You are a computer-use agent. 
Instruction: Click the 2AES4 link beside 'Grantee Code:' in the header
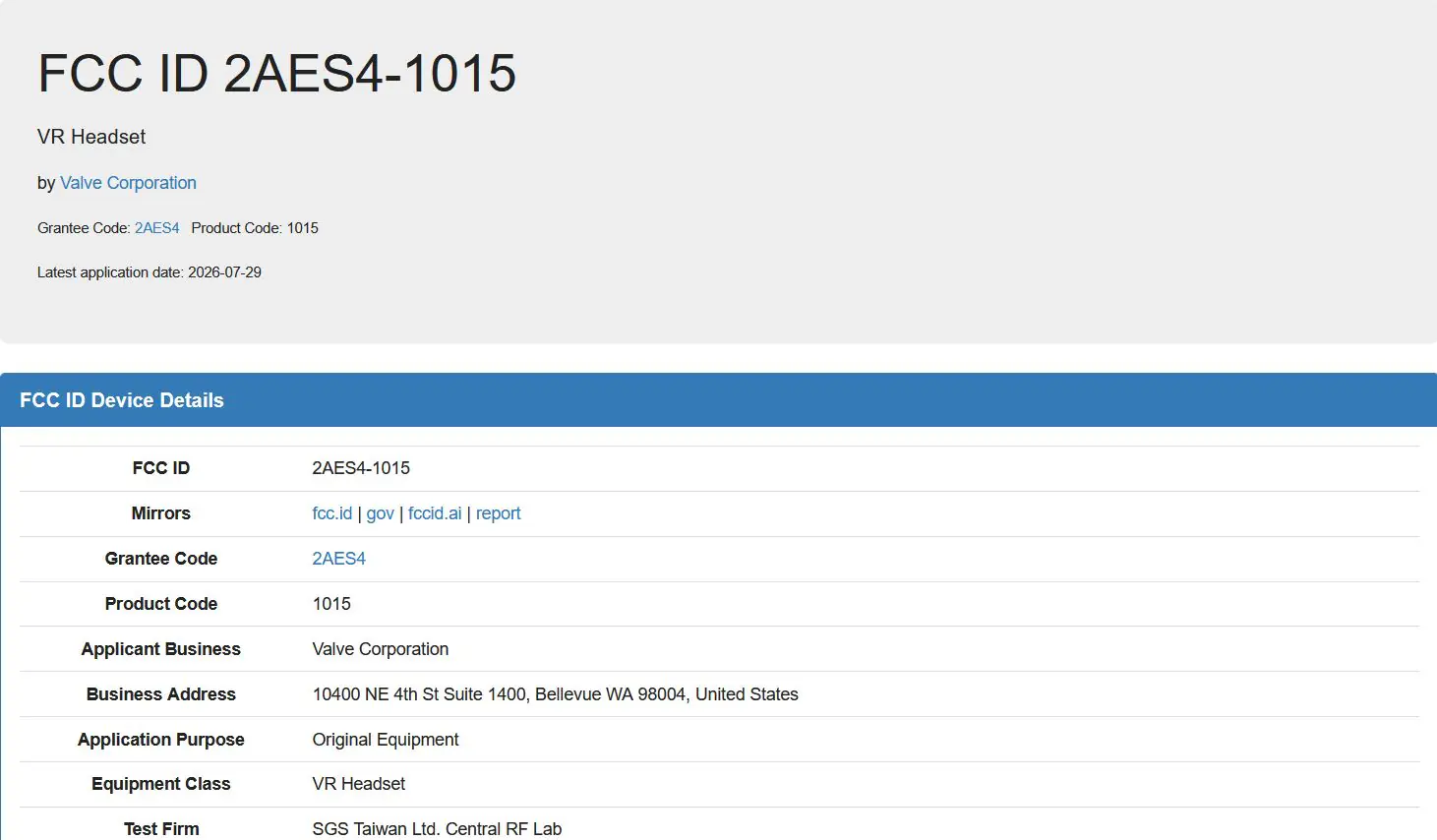[157, 228]
